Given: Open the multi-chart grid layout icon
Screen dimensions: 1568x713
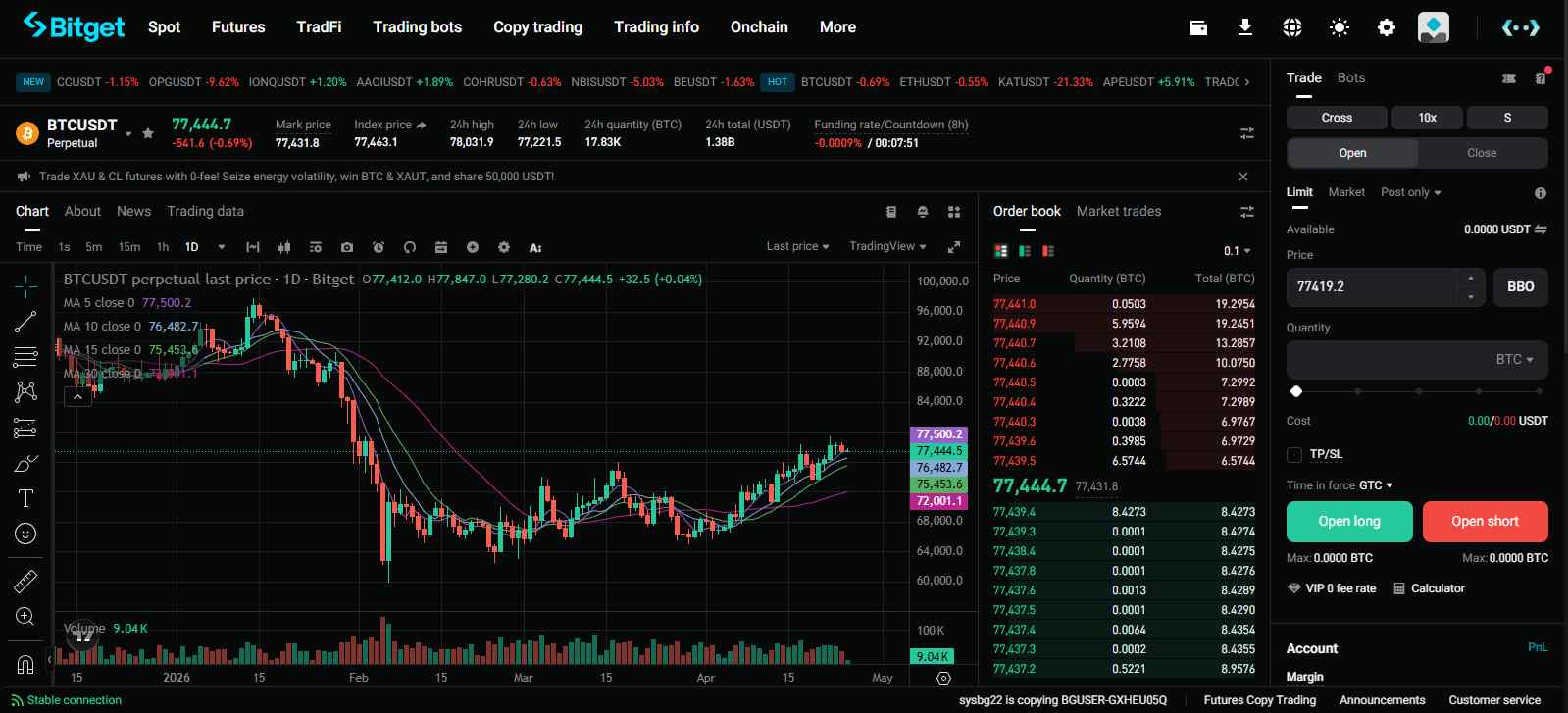Looking at the screenshot, I should click(x=954, y=212).
